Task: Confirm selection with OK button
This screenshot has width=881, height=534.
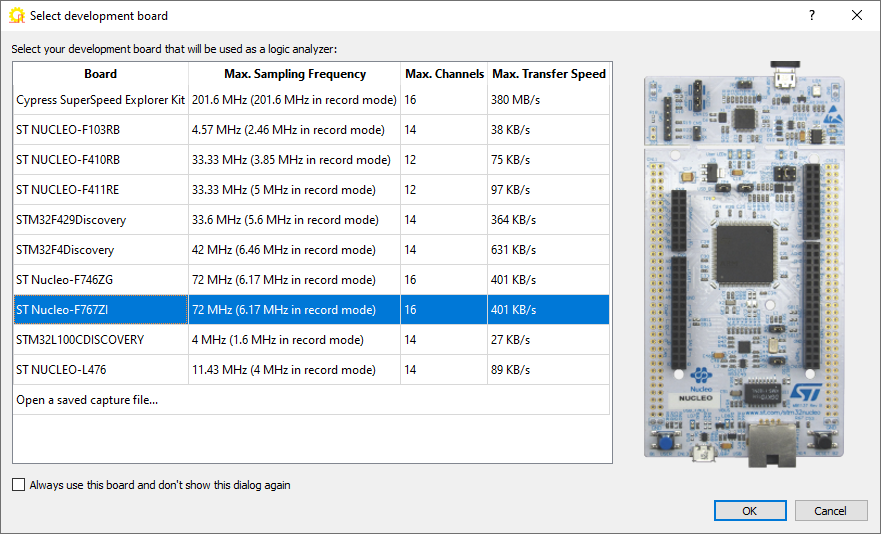Action: (750, 510)
